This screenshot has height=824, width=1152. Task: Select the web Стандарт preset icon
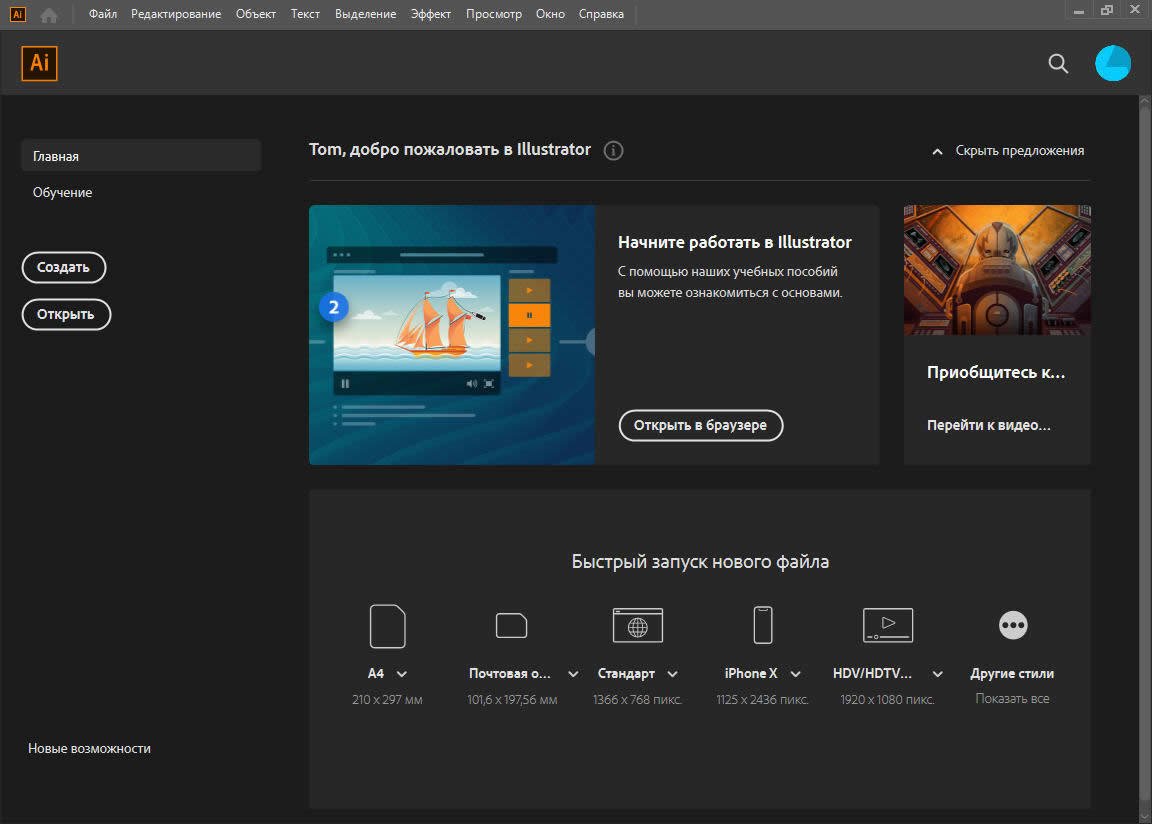[x=638, y=626]
